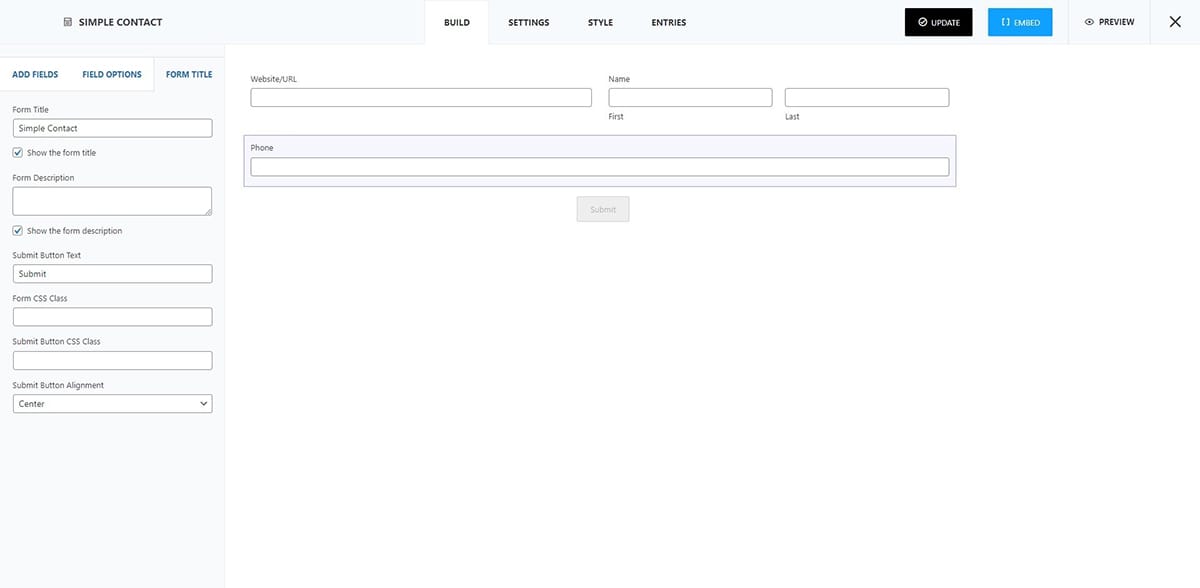1200x588 pixels.
Task: Select the Name field label
Action: tap(619, 79)
